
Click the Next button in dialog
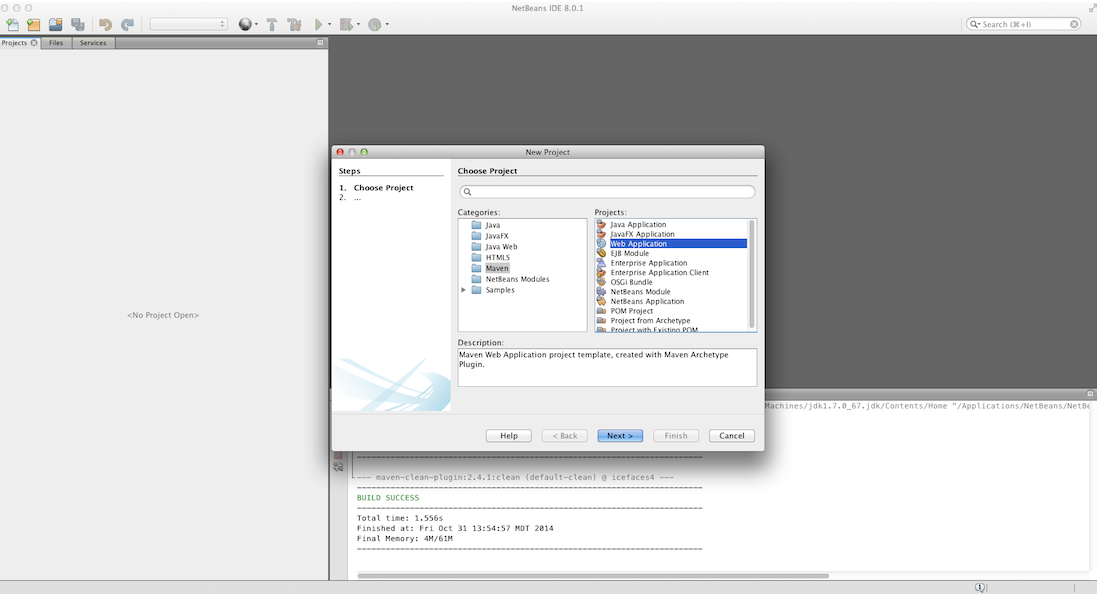[x=620, y=436]
